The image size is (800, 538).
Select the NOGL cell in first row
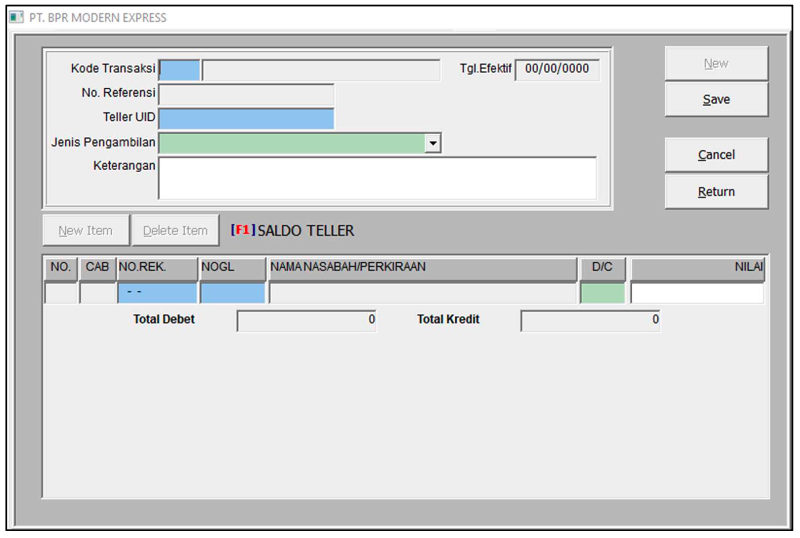(232, 293)
